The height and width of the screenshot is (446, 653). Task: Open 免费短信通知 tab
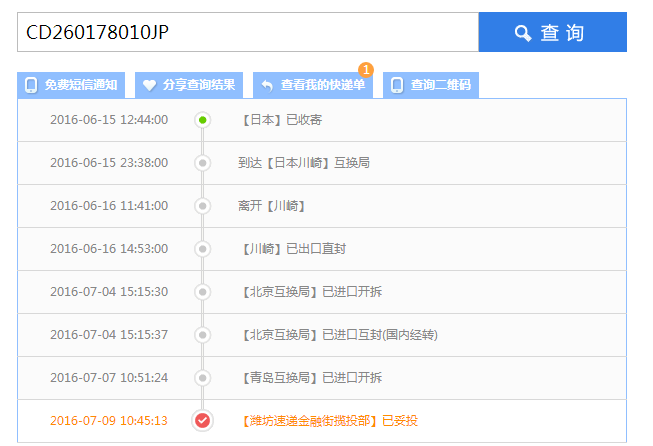[x=71, y=85]
